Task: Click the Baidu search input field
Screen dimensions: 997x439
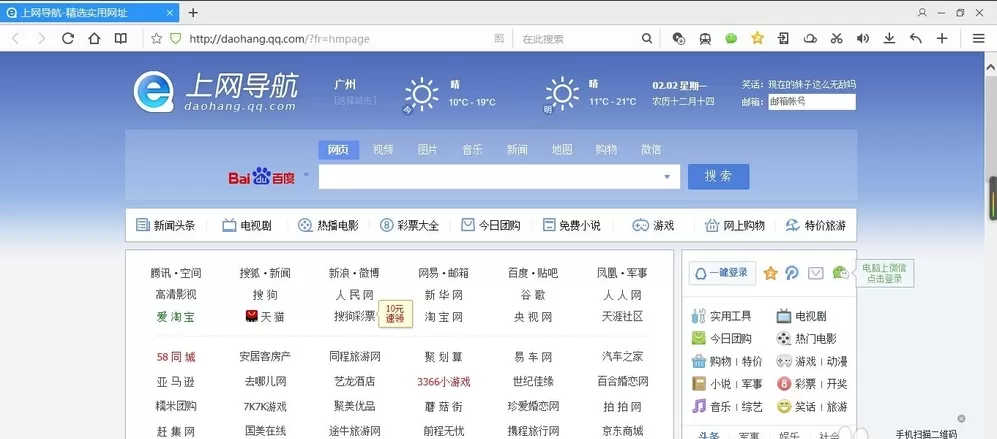Action: pos(499,177)
